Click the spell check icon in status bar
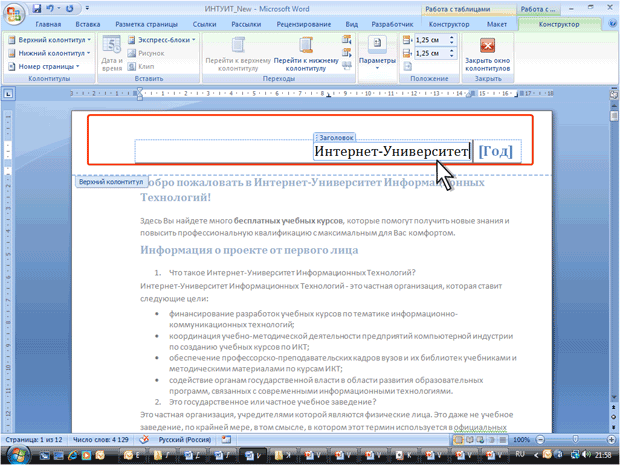Viewport: 620px width, 465px height. point(144,439)
